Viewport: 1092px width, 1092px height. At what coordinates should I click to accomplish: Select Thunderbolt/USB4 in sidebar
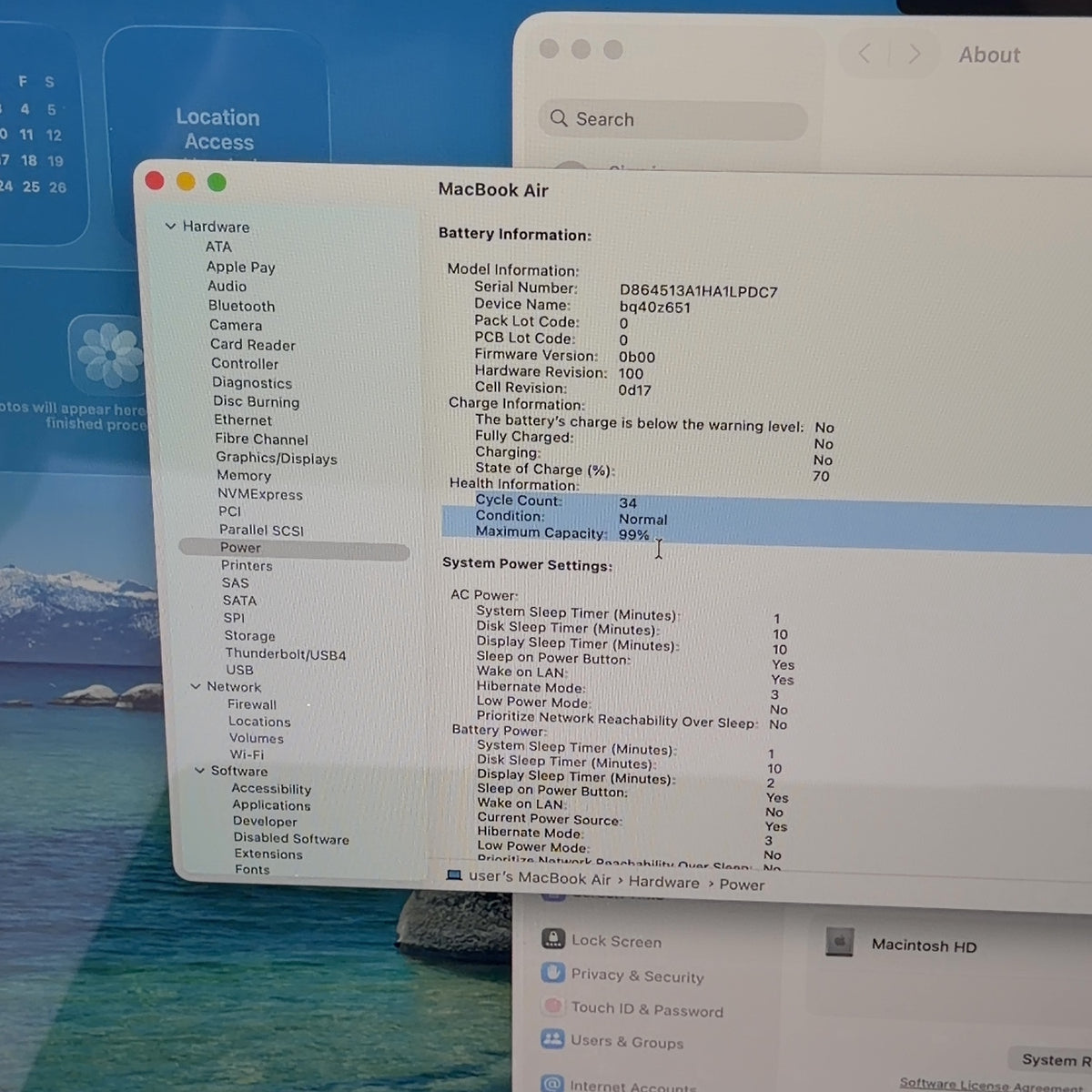click(286, 654)
